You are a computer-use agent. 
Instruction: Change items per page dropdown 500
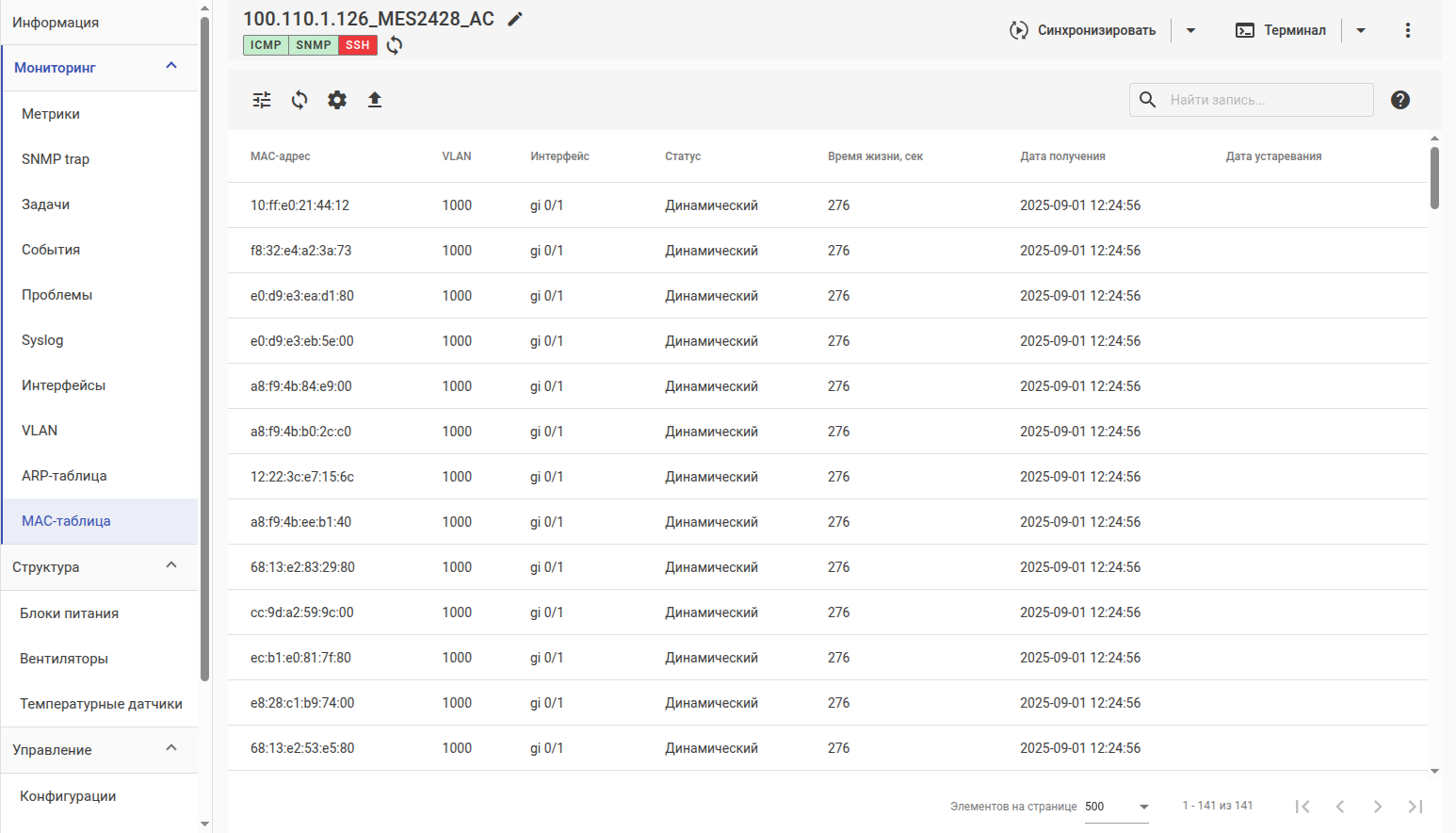[x=1117, y=807]
